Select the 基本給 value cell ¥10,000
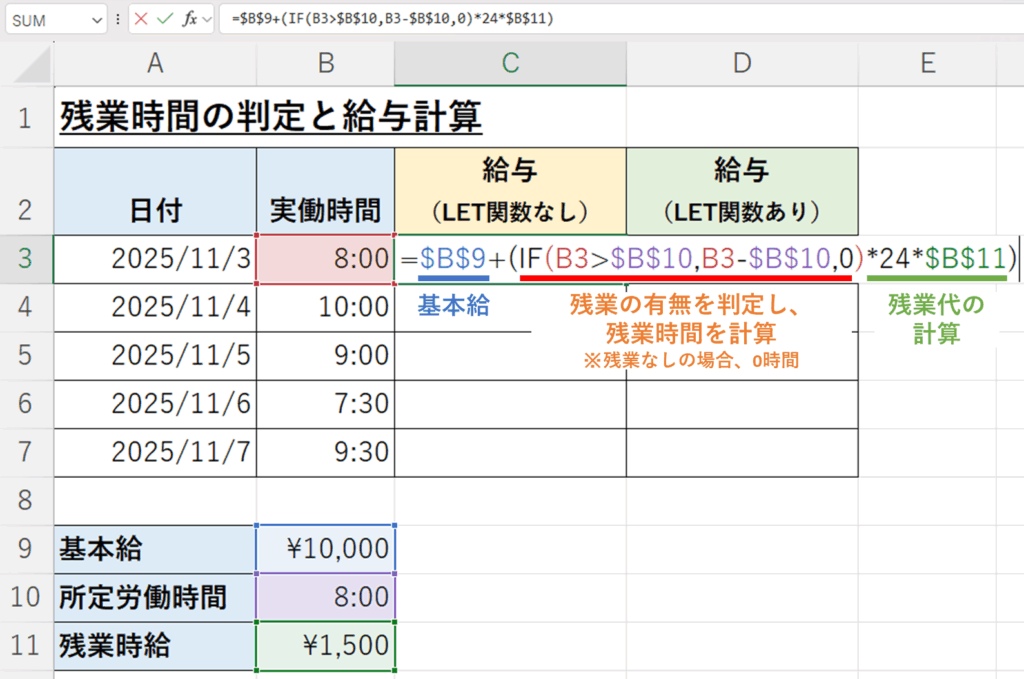This screenshot has width=1024, height=679. point(326,548)
